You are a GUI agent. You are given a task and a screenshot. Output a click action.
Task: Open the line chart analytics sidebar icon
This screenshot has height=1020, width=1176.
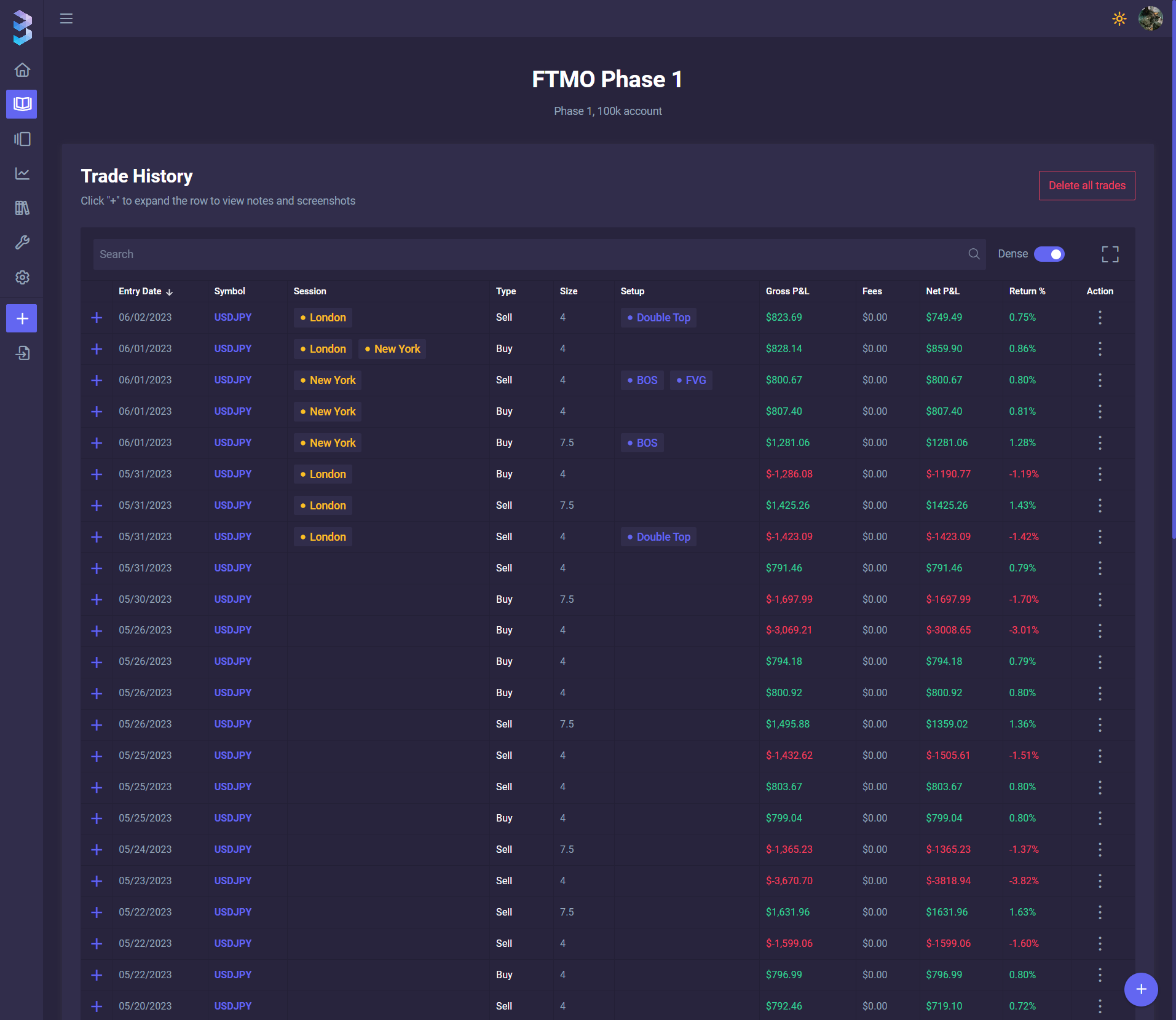(22, 174)
